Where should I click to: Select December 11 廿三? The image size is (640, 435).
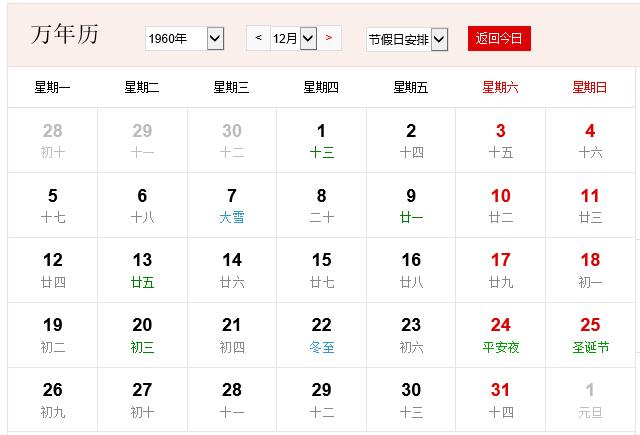590,205
